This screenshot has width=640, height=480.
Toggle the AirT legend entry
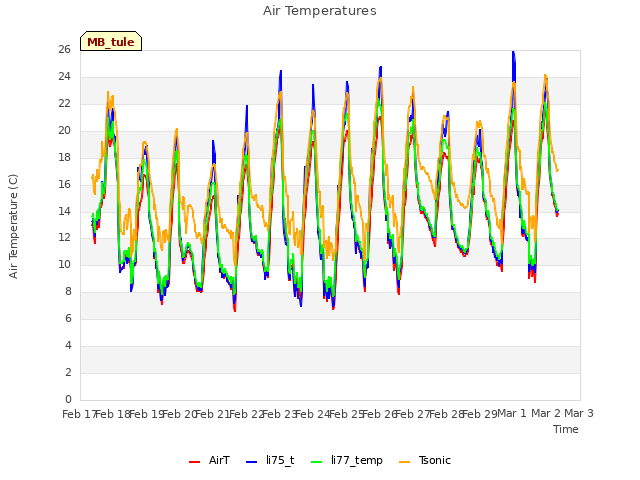tap(209, 460)
